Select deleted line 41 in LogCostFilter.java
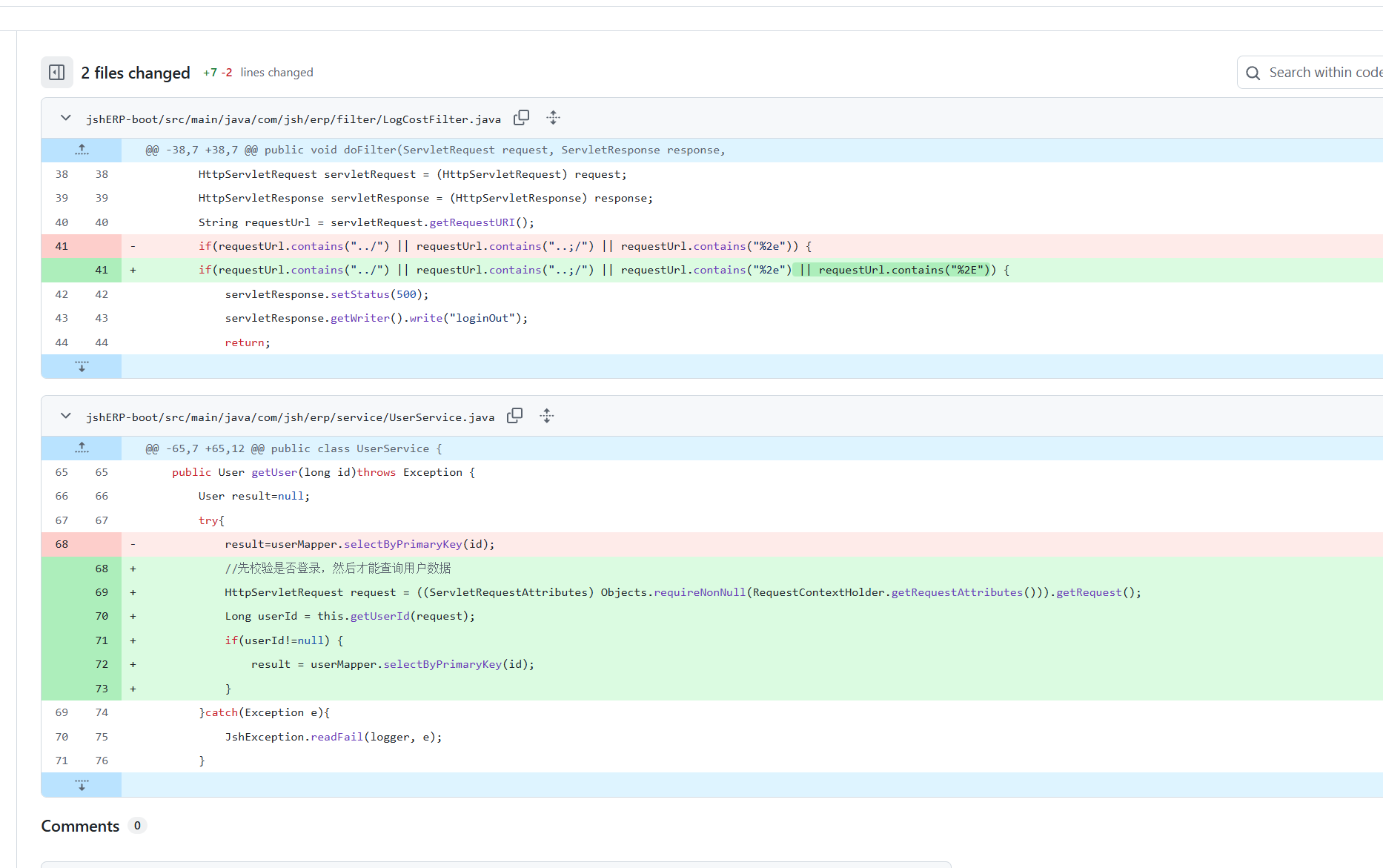This screenshot has height=868, width=1383. tap(62, 246)
